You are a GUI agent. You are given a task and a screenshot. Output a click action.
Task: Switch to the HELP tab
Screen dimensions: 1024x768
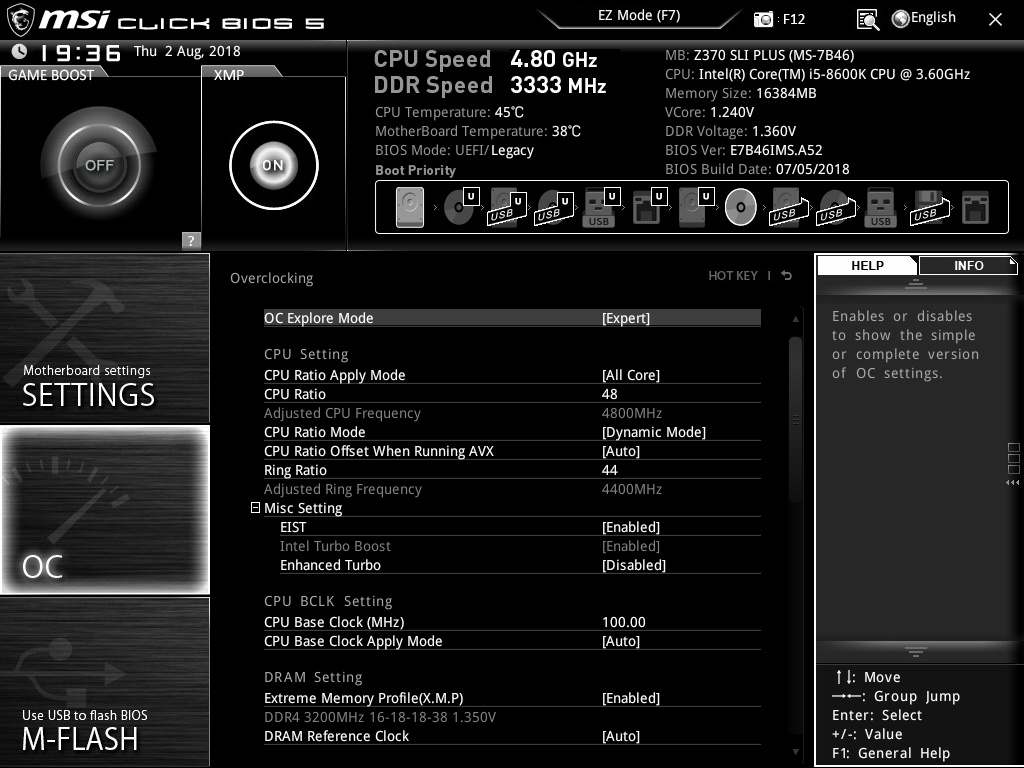pos(867,265)
